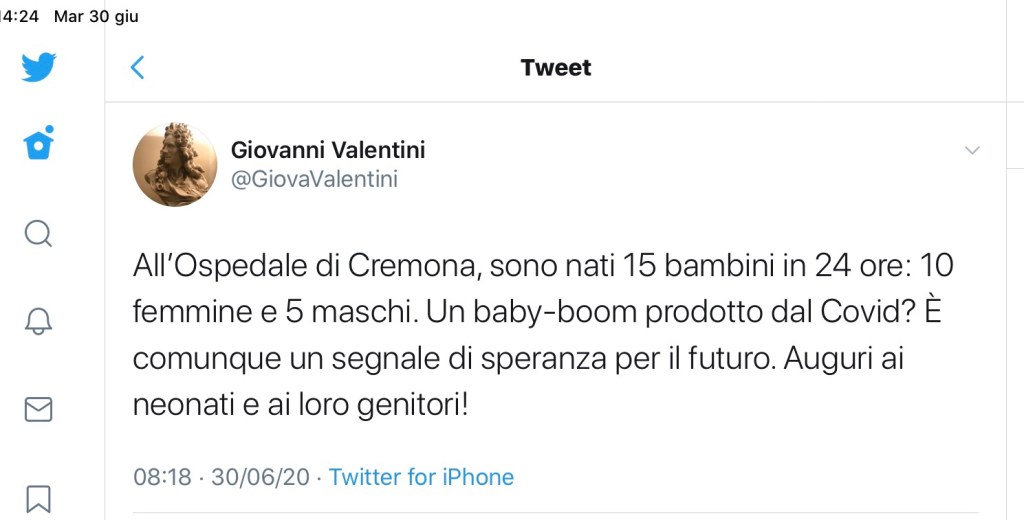Click the 08:18 tweet time

point(162,477)
